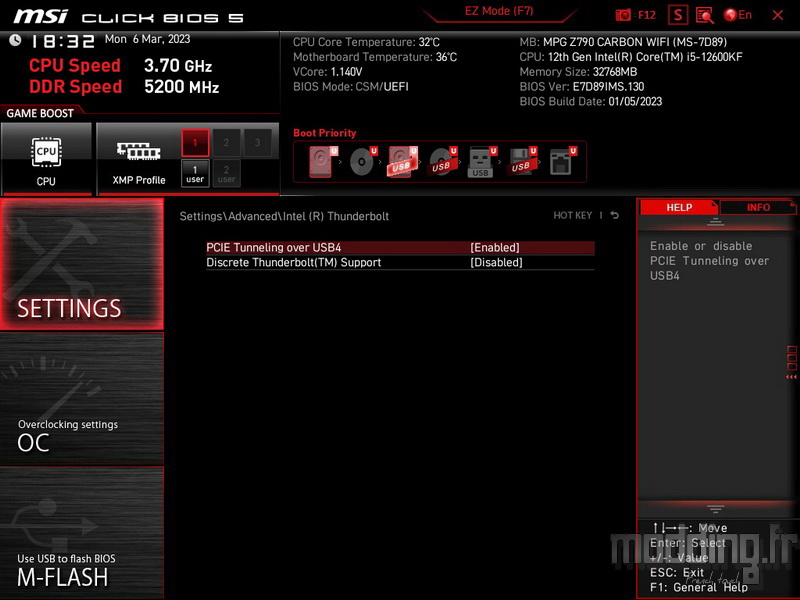Open the BIOS search magnifier icon

705,15
